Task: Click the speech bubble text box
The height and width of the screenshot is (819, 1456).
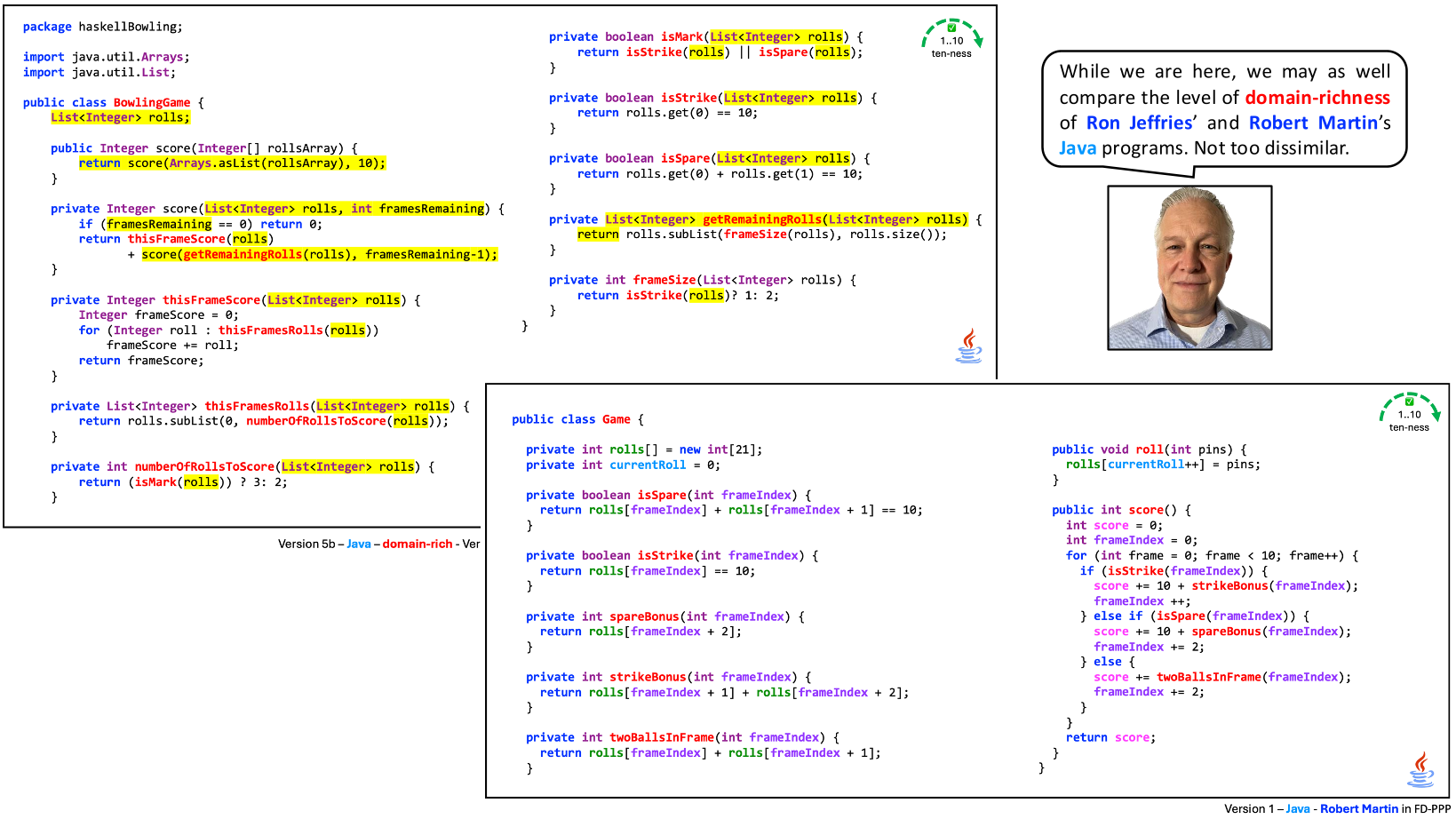Action: click(x=1224, y=109)
